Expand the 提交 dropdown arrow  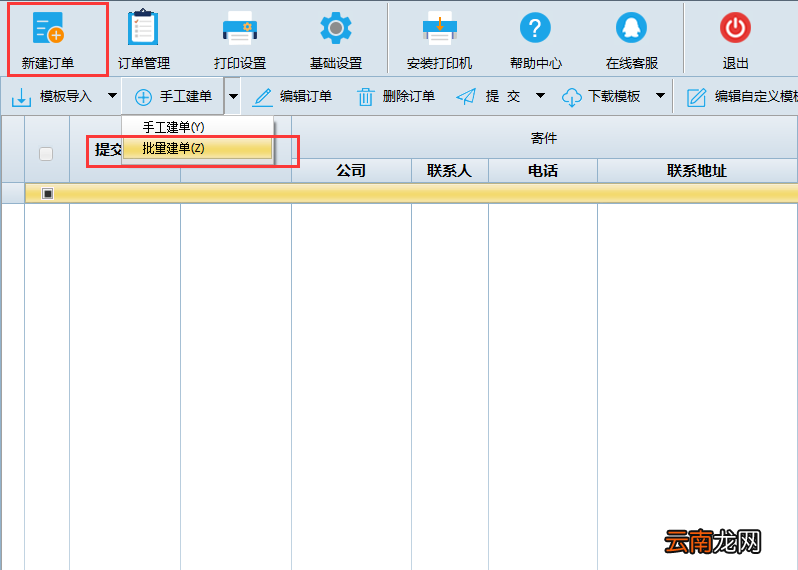(x=540, y=96)
